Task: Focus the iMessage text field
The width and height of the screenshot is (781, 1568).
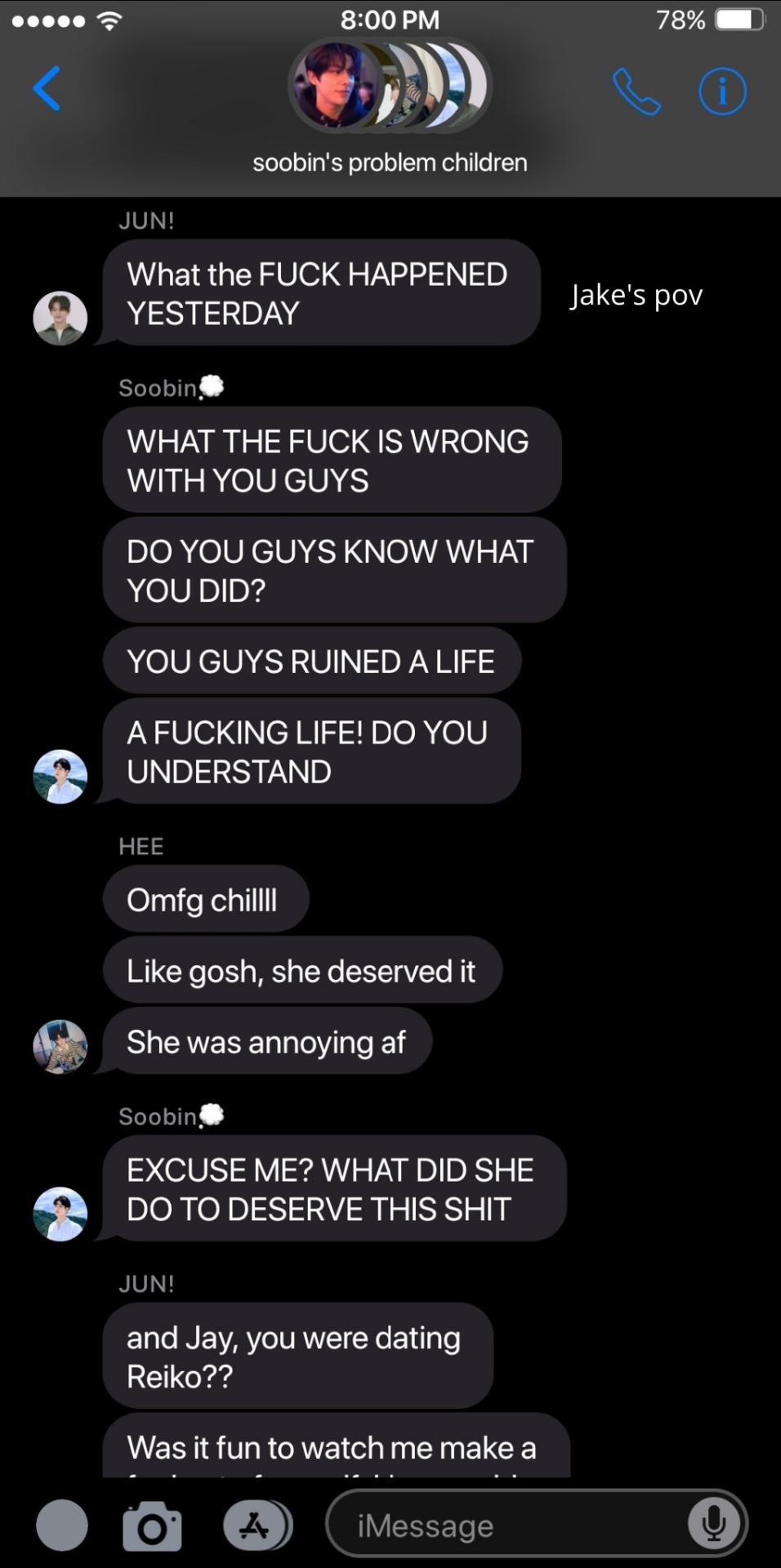Action: coord(537,1524)
